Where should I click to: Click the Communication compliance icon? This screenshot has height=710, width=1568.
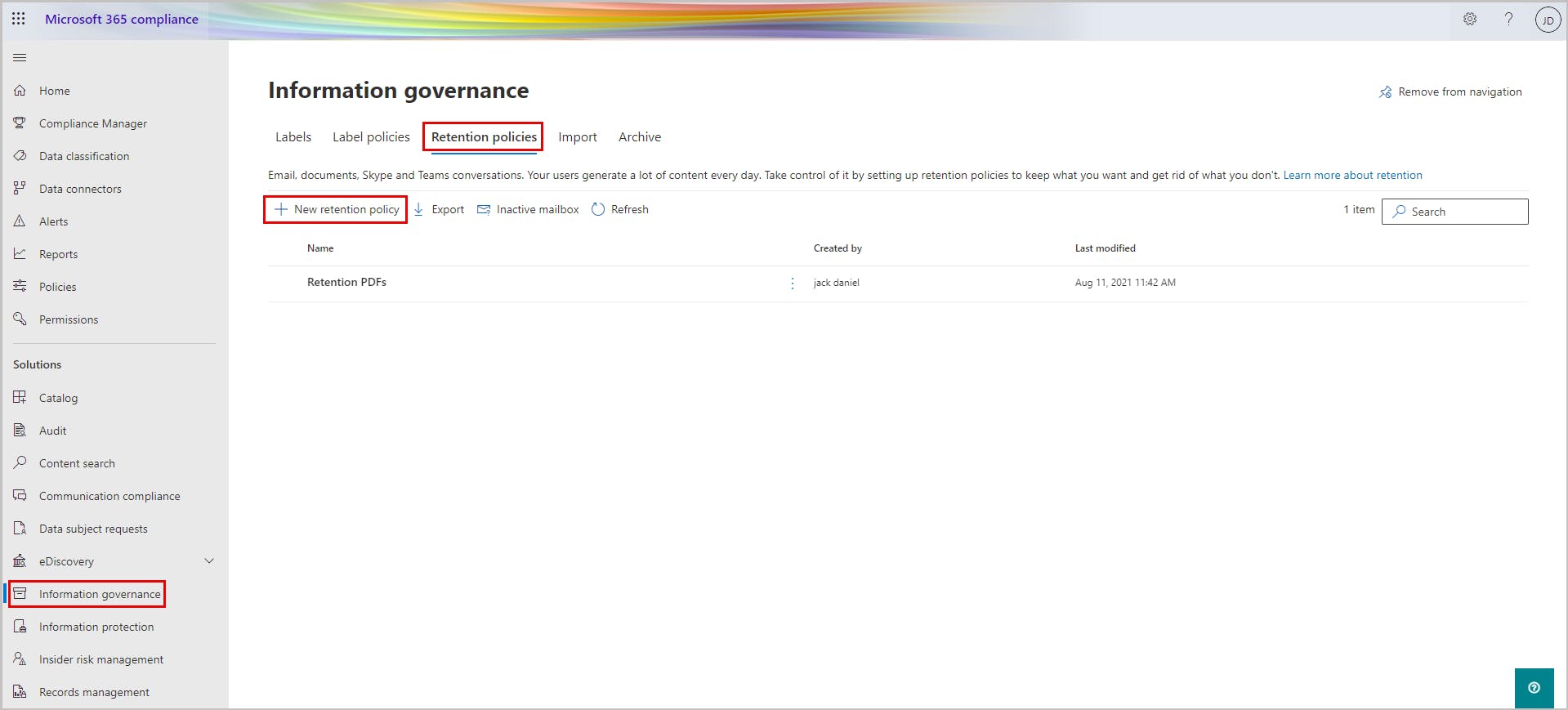tap(20, 496)
